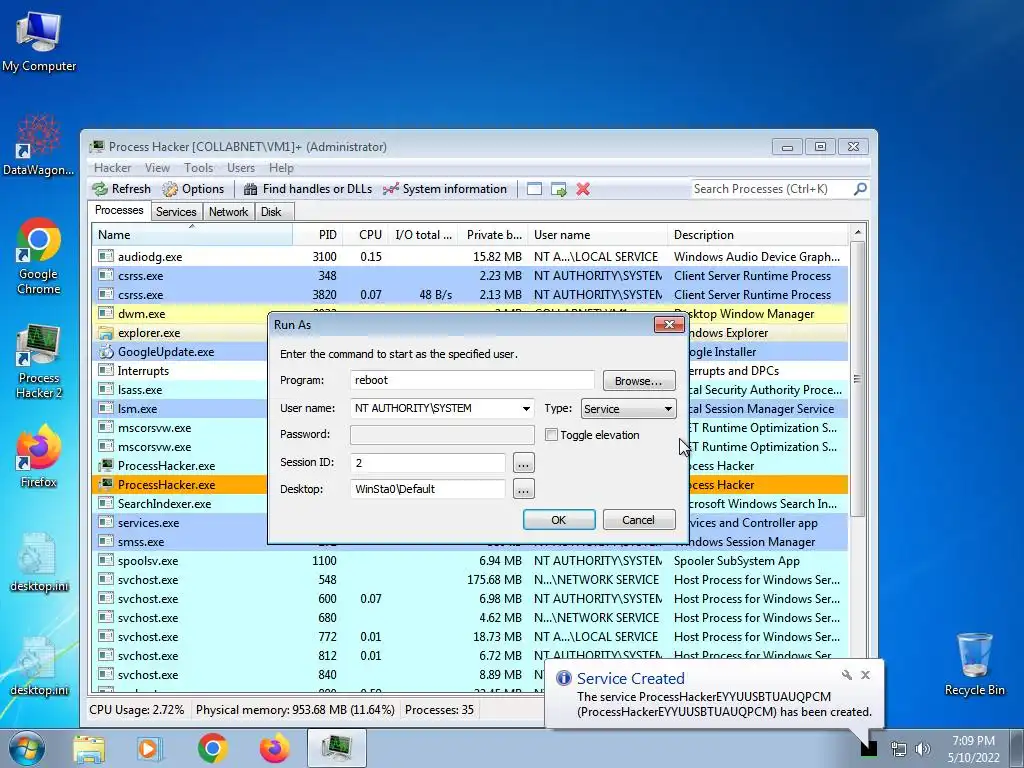Click the Desktop WinSta0\Default field

click(428, 489)
